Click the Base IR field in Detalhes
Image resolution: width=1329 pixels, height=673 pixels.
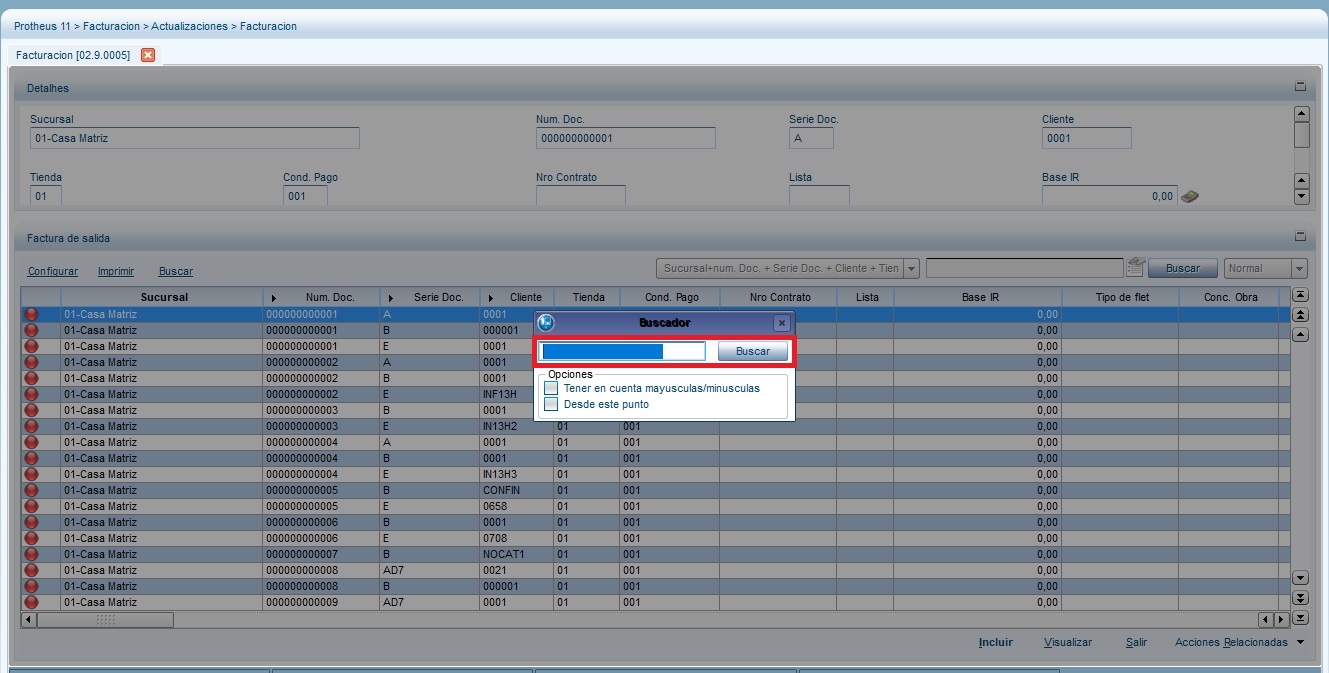(1109, 196)
